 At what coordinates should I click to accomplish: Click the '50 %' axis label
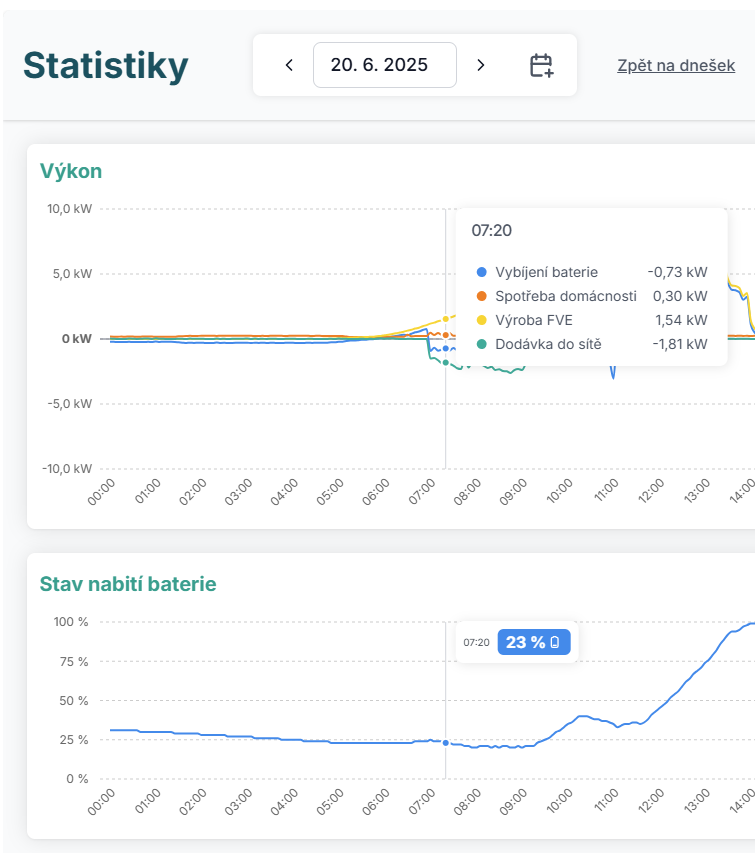click(73, 701)
